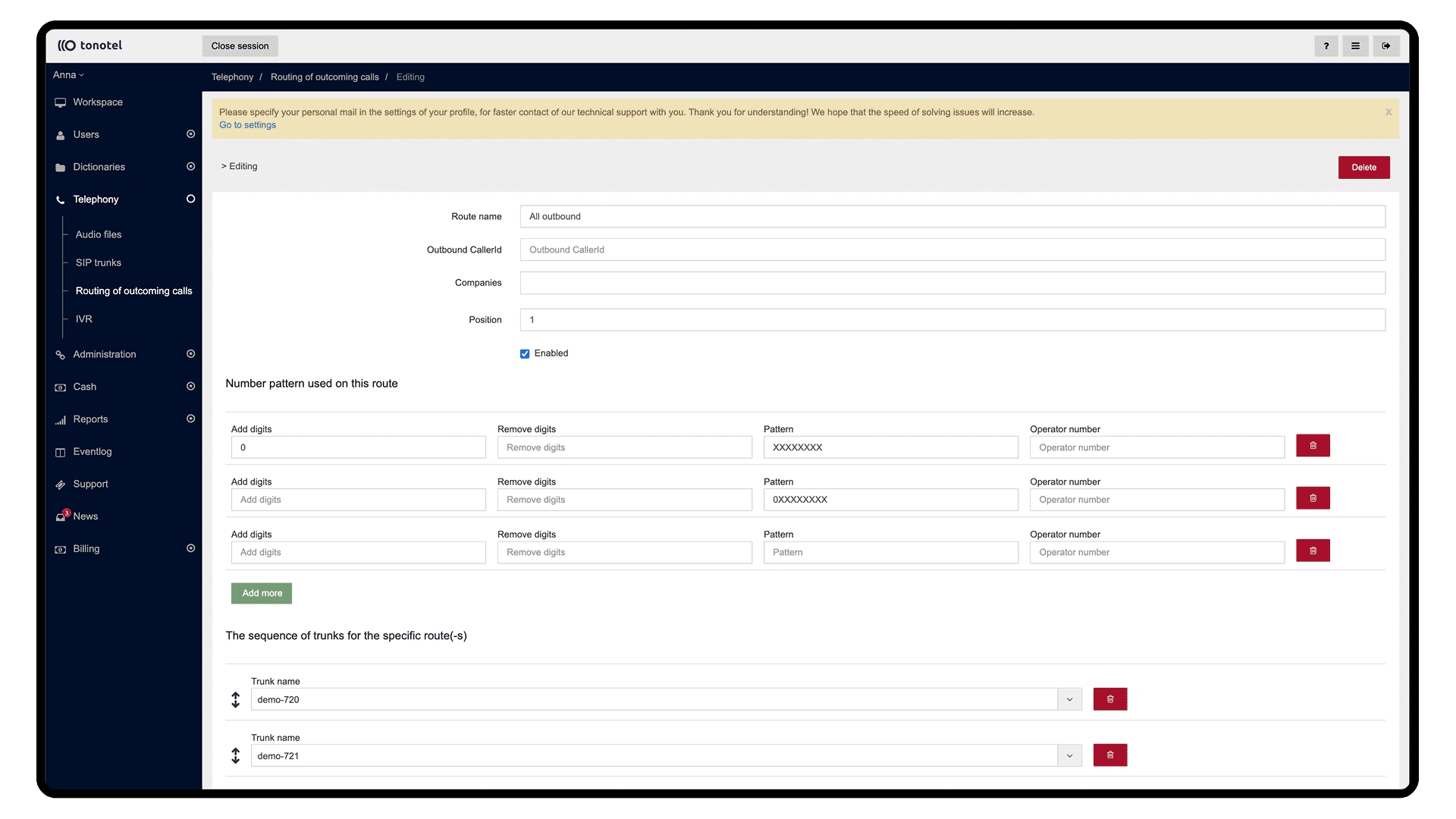Click the News icon with notification badge
This screenshot has height=819, width=1456.
tap(61, 516)
